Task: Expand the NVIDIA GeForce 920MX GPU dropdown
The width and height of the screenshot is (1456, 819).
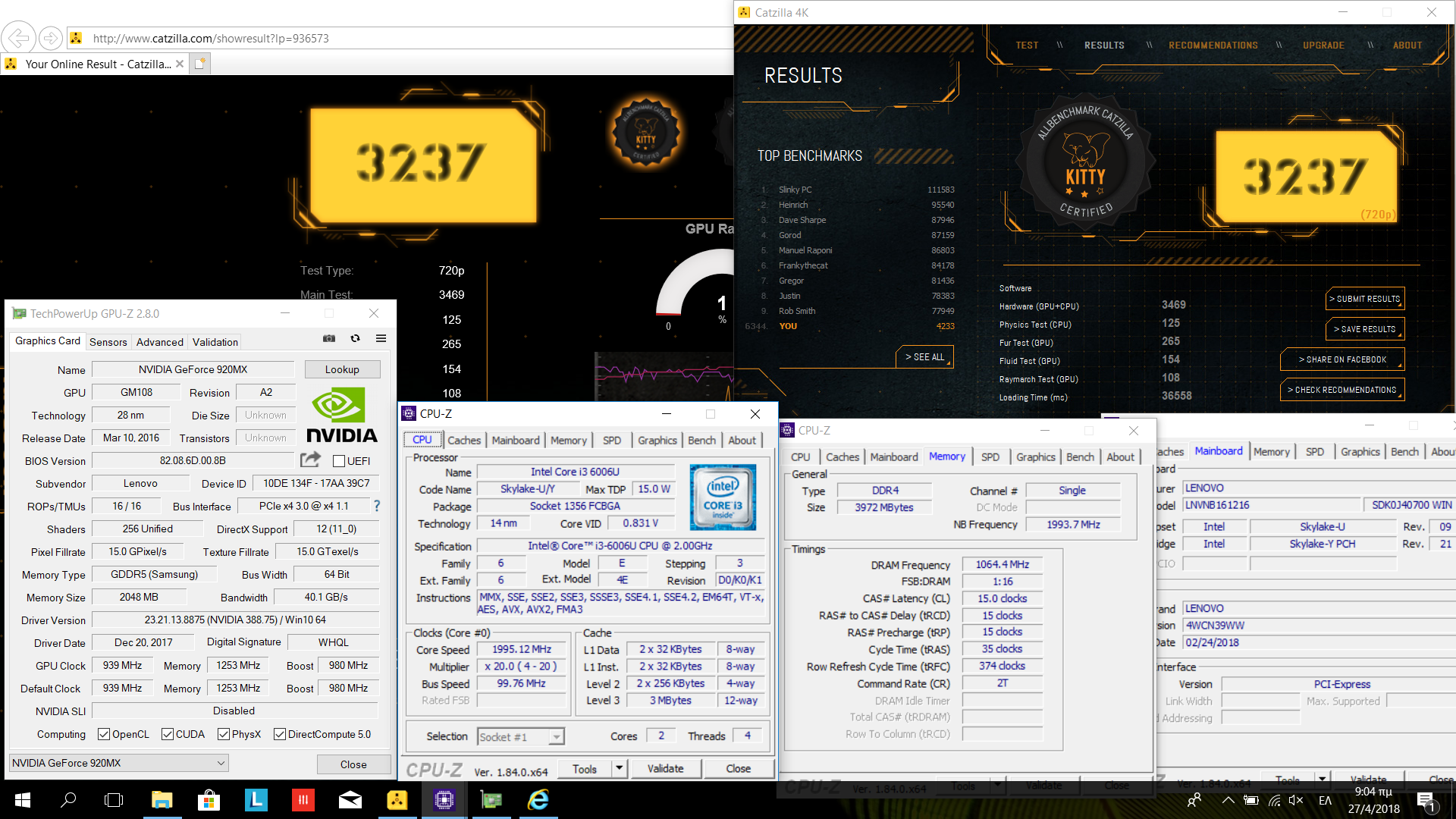Action: pos(118,763)
